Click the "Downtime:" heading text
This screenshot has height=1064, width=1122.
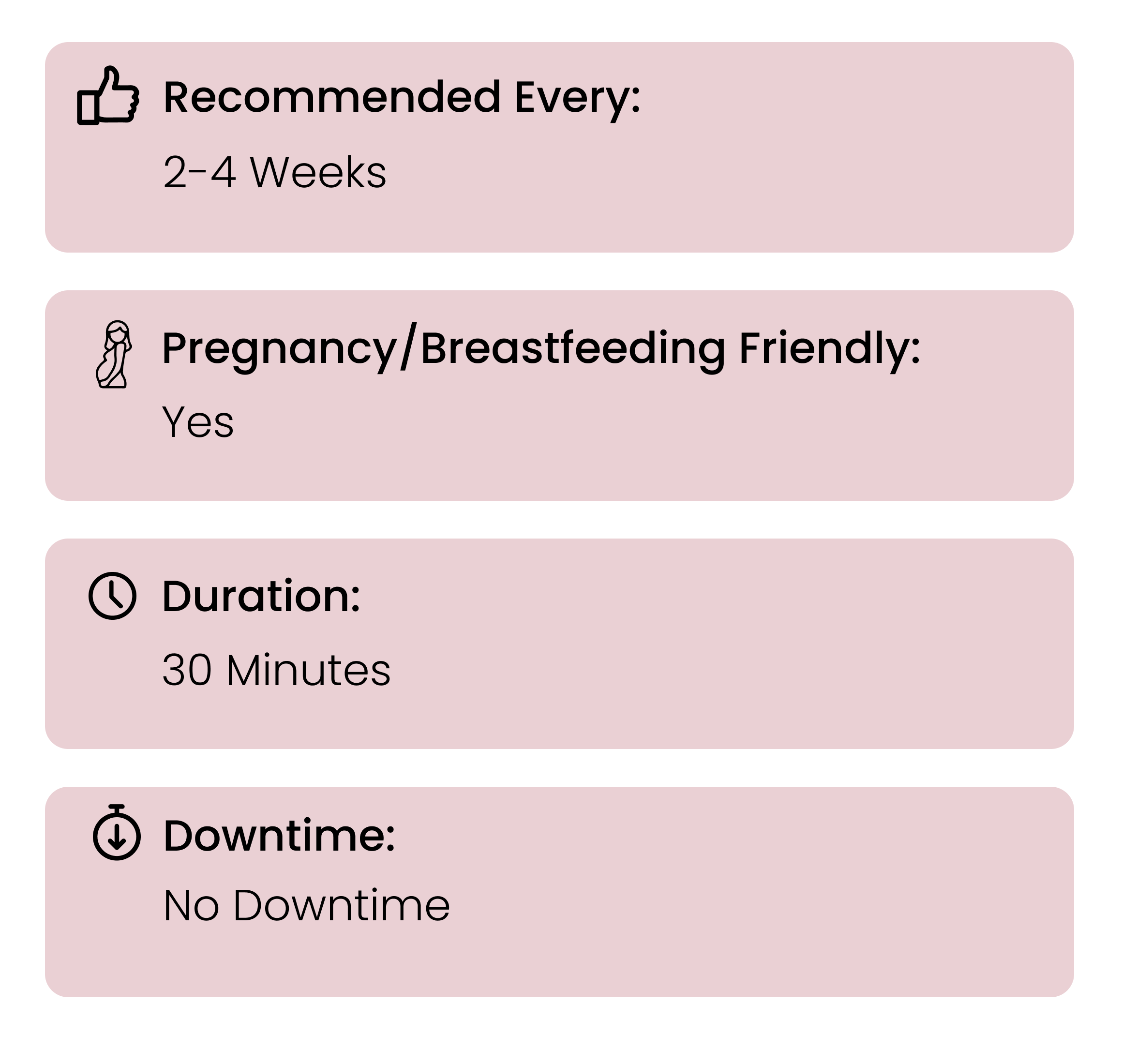tap(279, 836)
